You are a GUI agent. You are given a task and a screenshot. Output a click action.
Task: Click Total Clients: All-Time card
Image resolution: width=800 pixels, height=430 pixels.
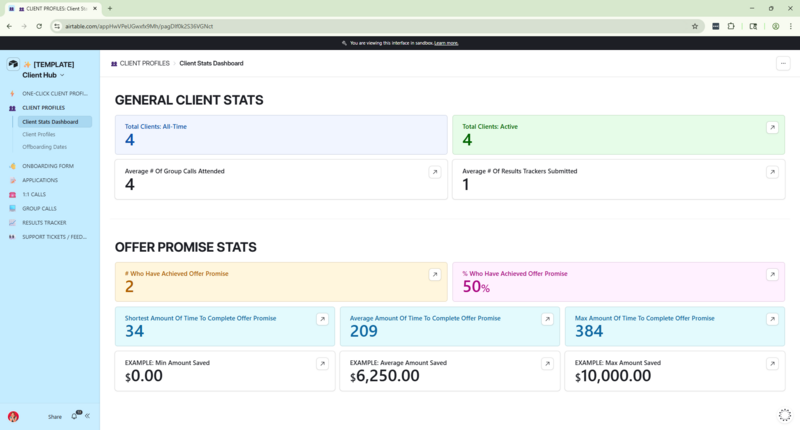tap(281, 135)
